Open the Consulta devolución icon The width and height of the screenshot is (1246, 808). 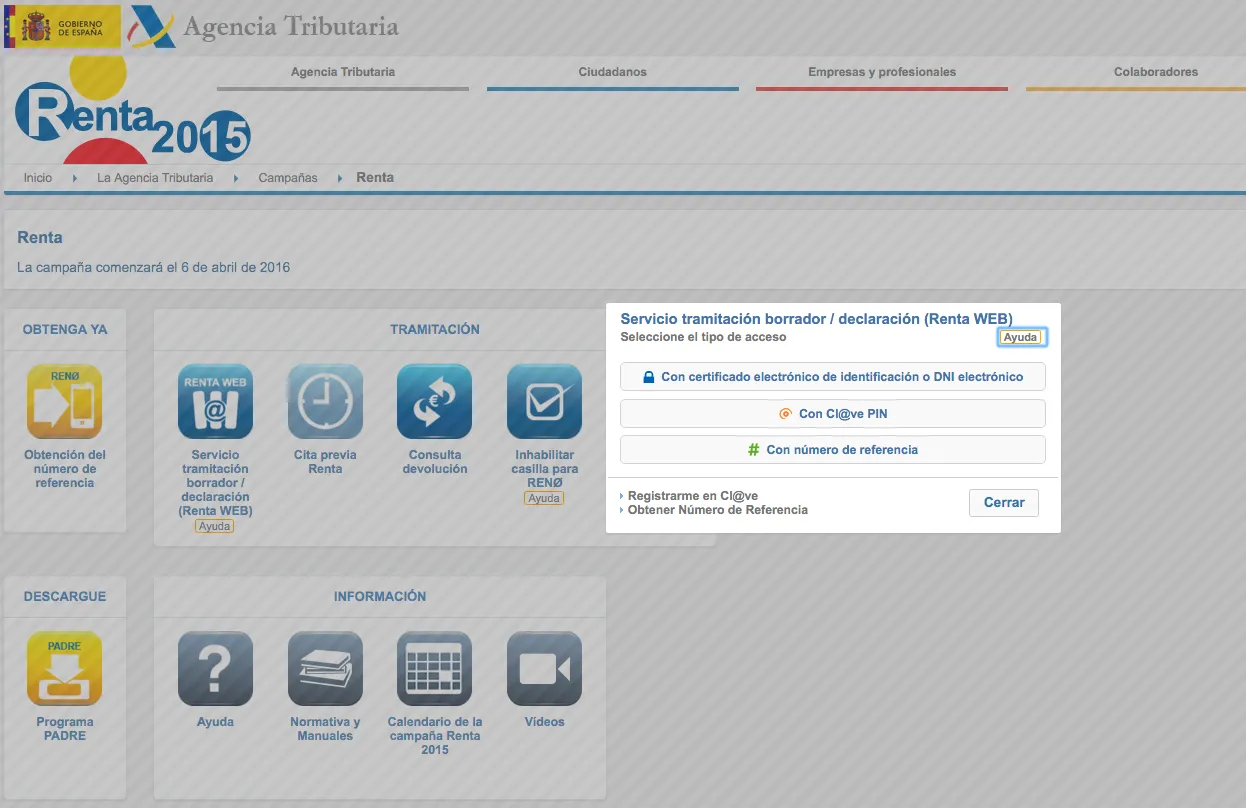tap(434, 401)
